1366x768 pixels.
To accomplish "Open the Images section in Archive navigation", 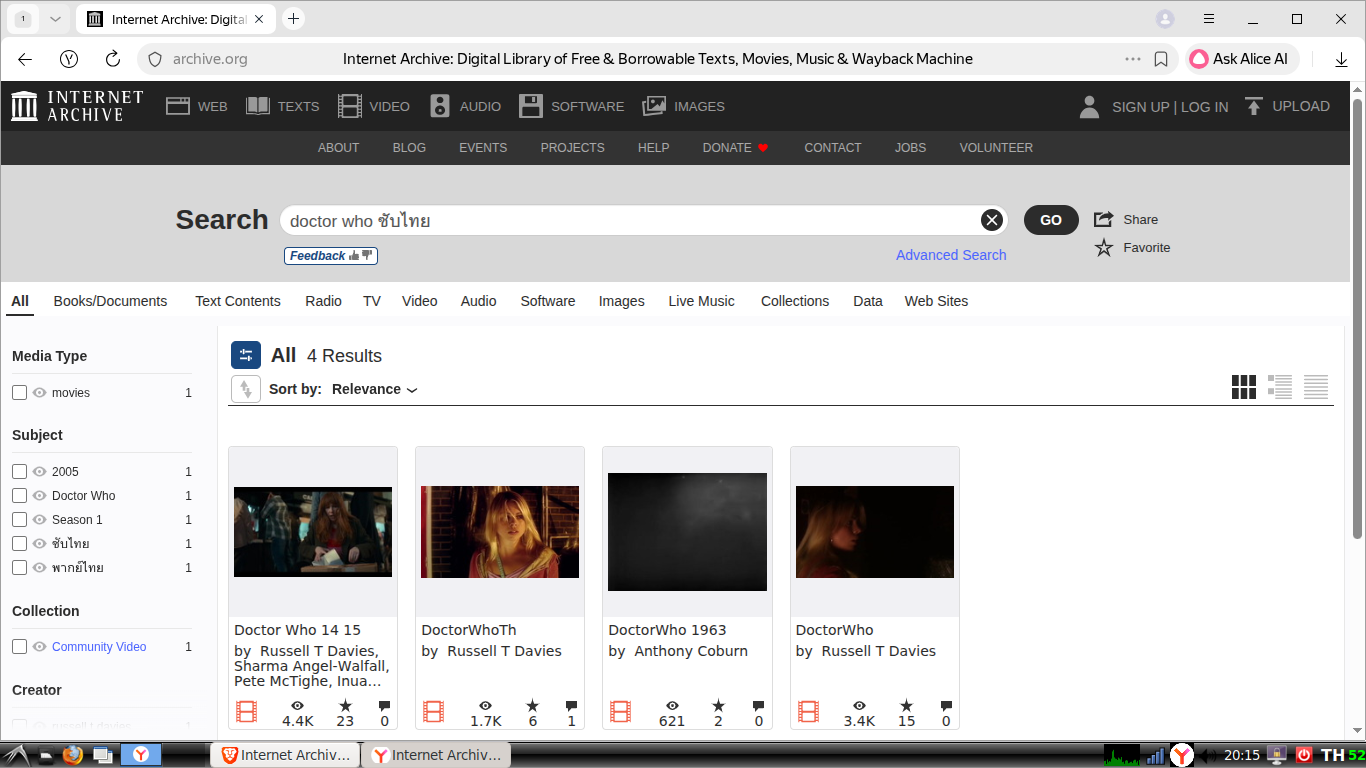I will 684,106.
